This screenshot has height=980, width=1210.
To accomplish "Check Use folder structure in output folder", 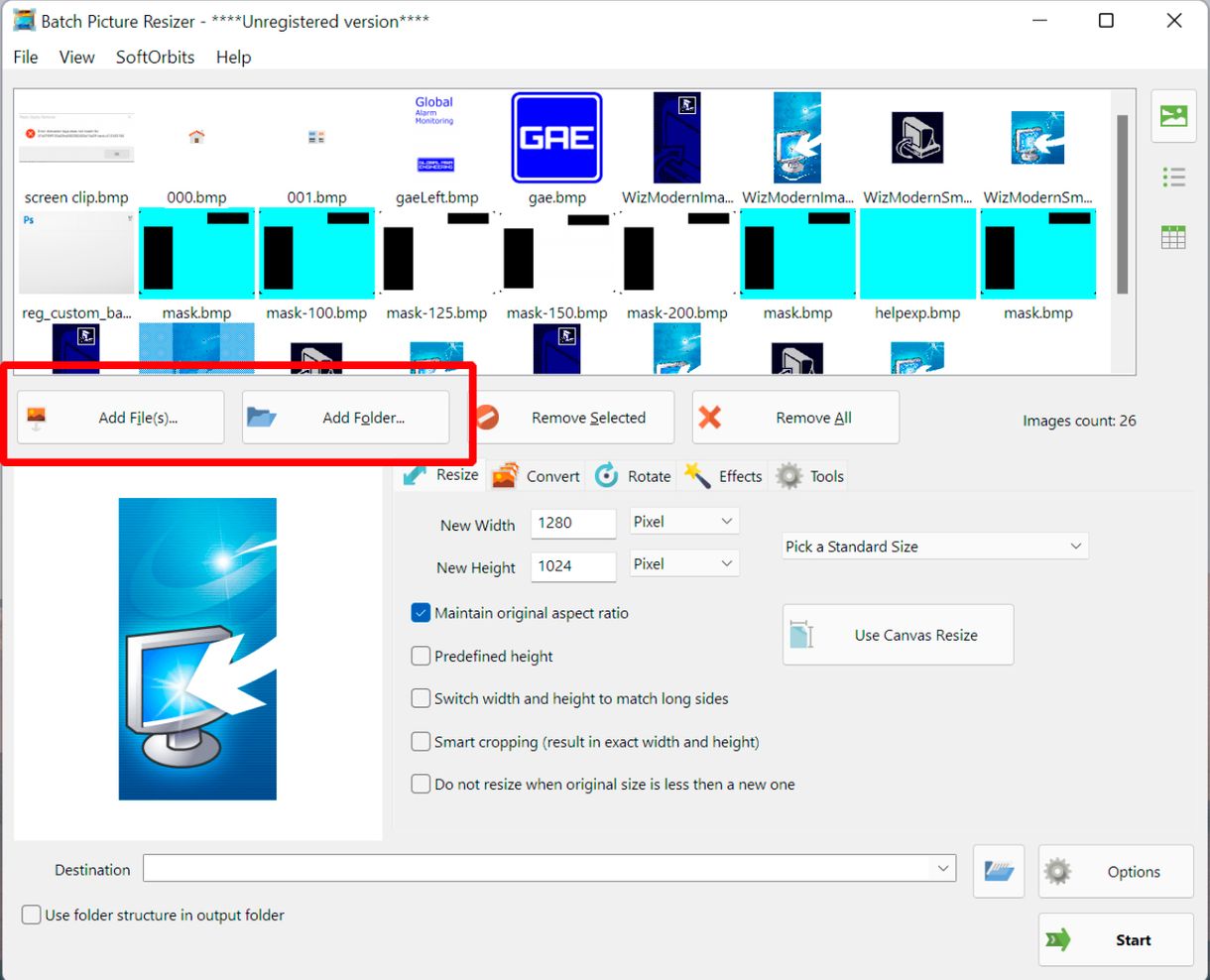I will tap(31, 915).
